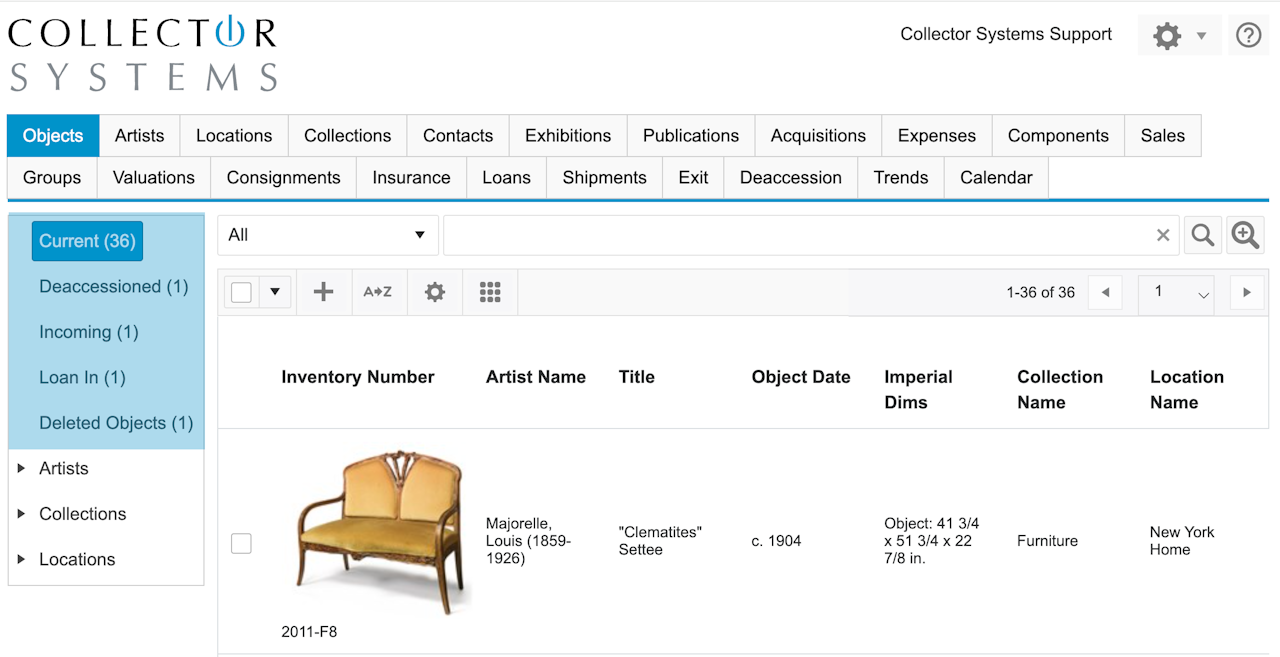
Task: Check the box for the Clematites Settee row
Action: [x=241, y=543]
